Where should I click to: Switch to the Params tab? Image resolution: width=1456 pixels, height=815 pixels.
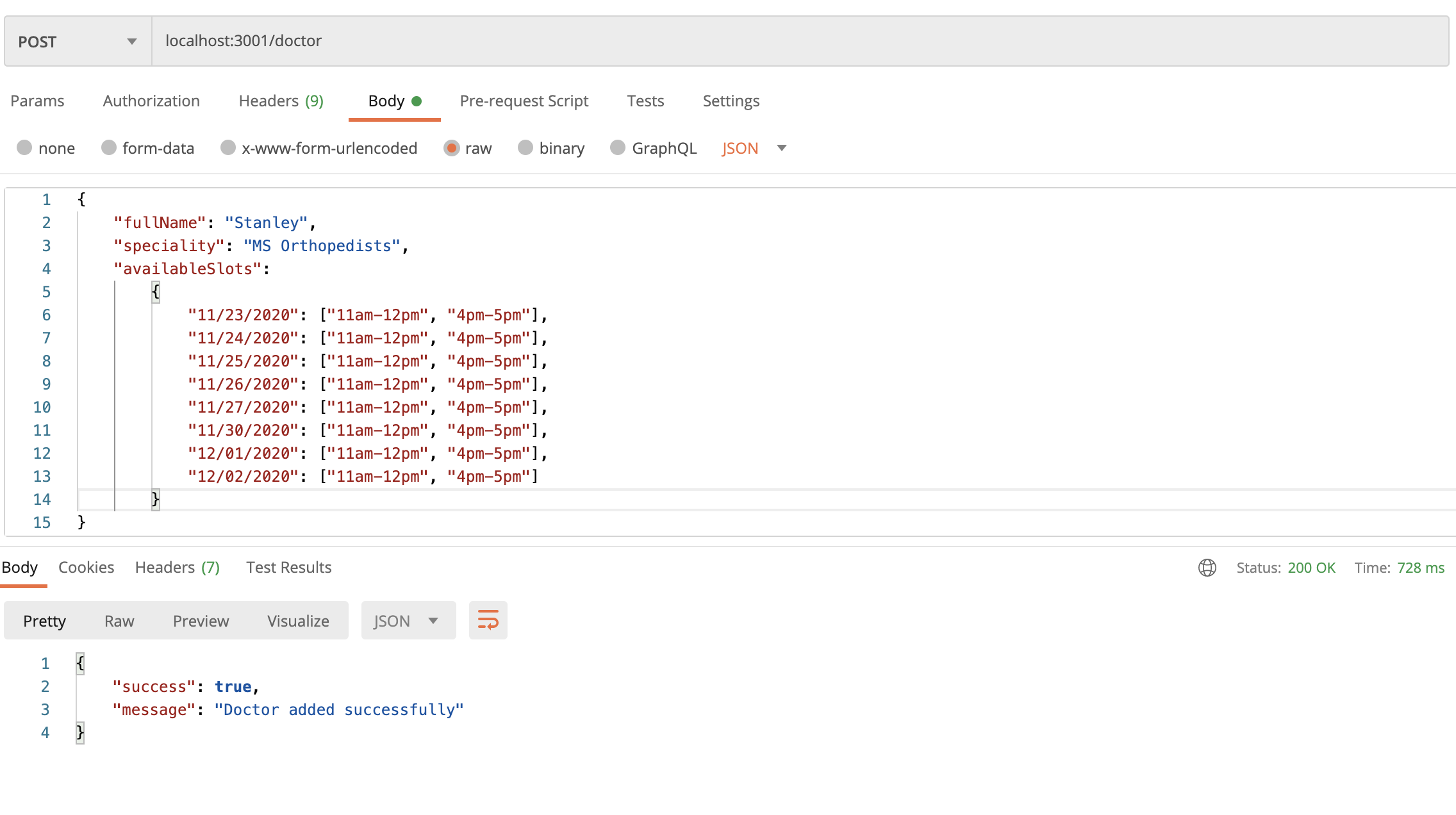pos(37,101)
